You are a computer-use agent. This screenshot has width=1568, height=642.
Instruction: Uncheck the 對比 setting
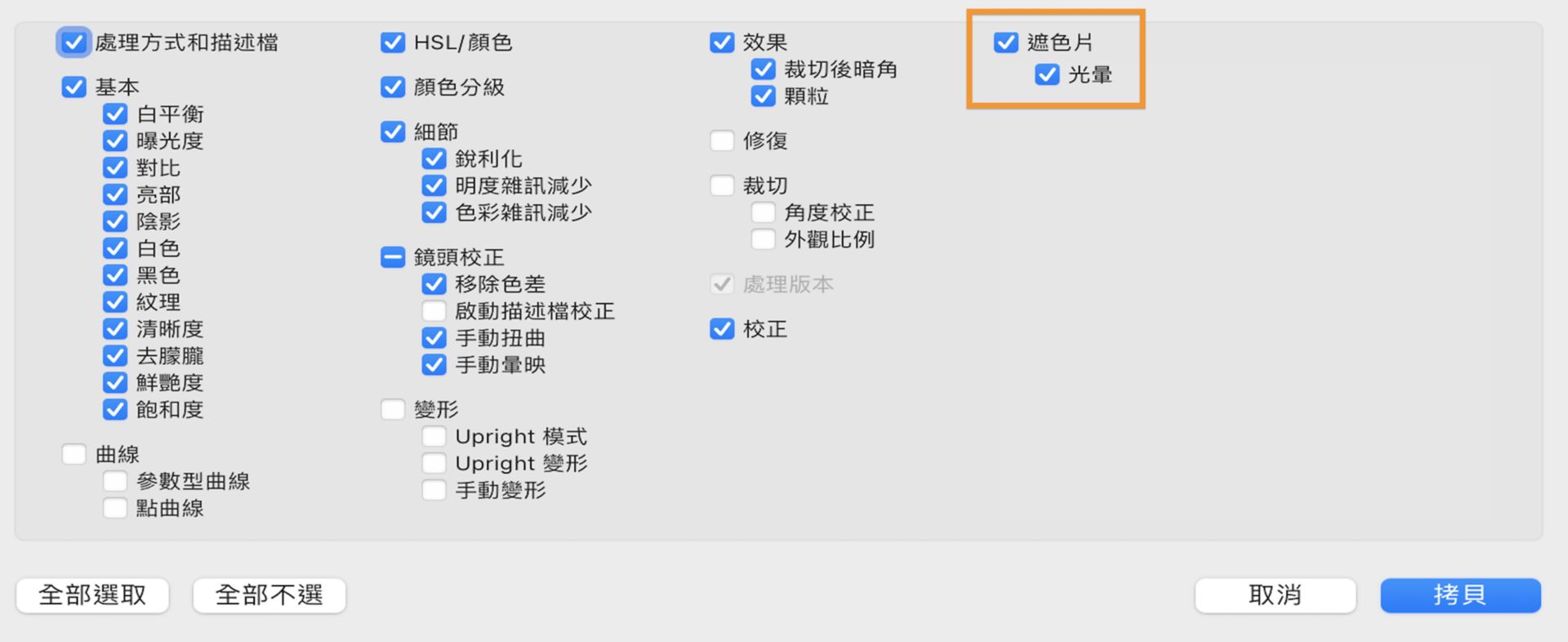(114, 167)
